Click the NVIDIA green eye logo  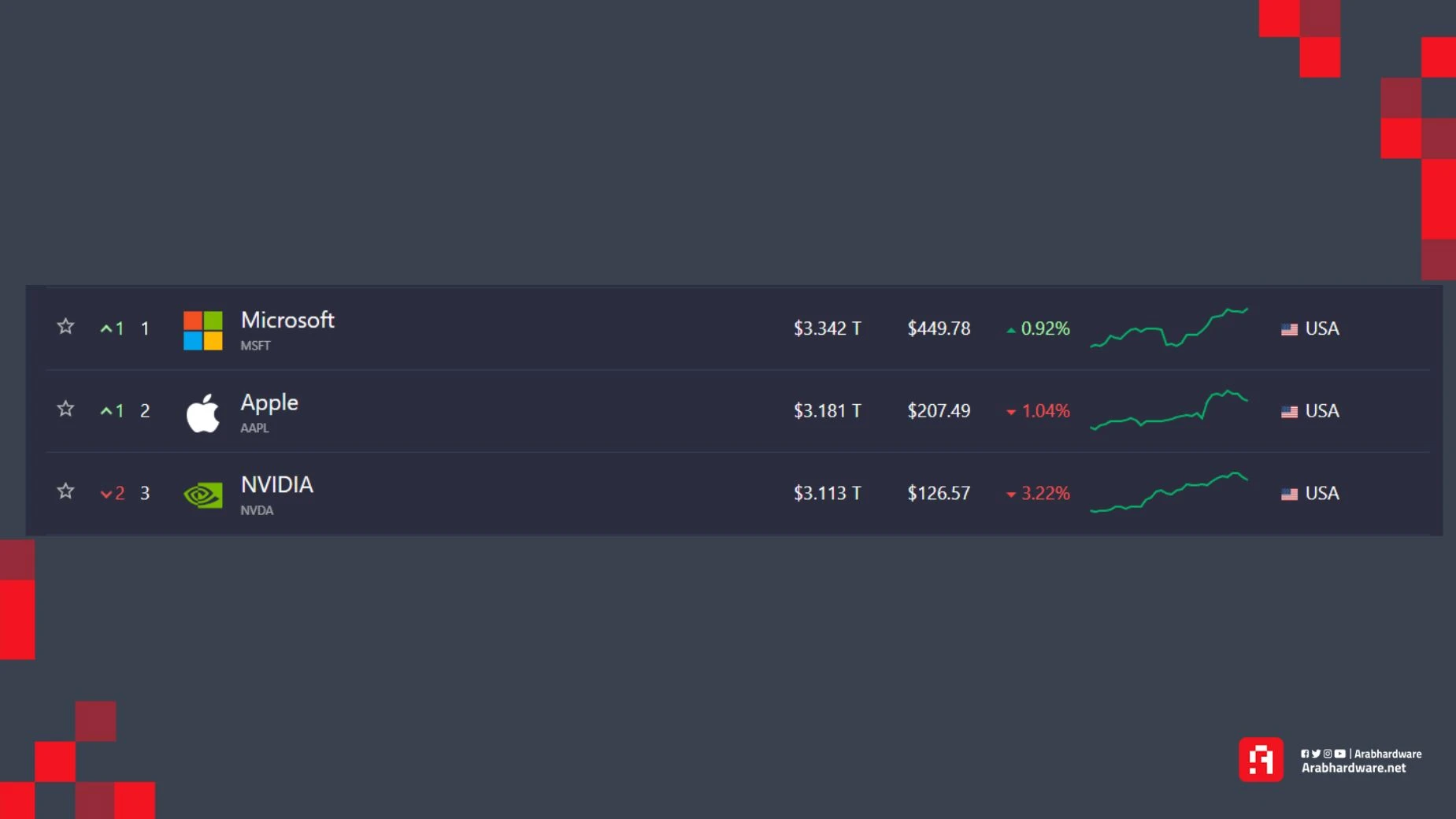tap(203, 495)
